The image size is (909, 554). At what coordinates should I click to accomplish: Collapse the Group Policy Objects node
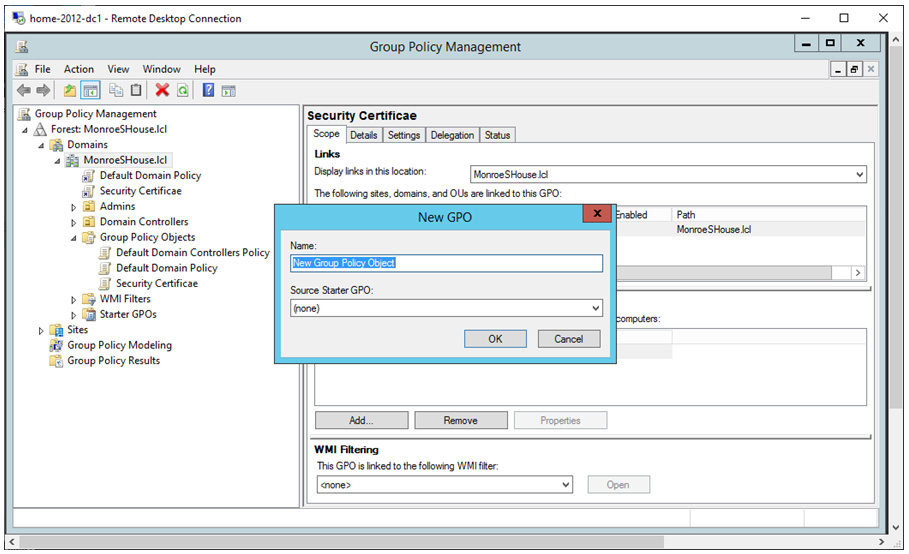tap(74, 238)
